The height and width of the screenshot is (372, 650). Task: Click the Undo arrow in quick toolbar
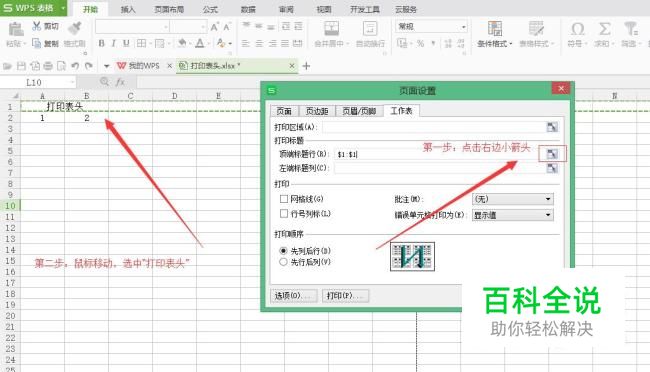(75, 66)
